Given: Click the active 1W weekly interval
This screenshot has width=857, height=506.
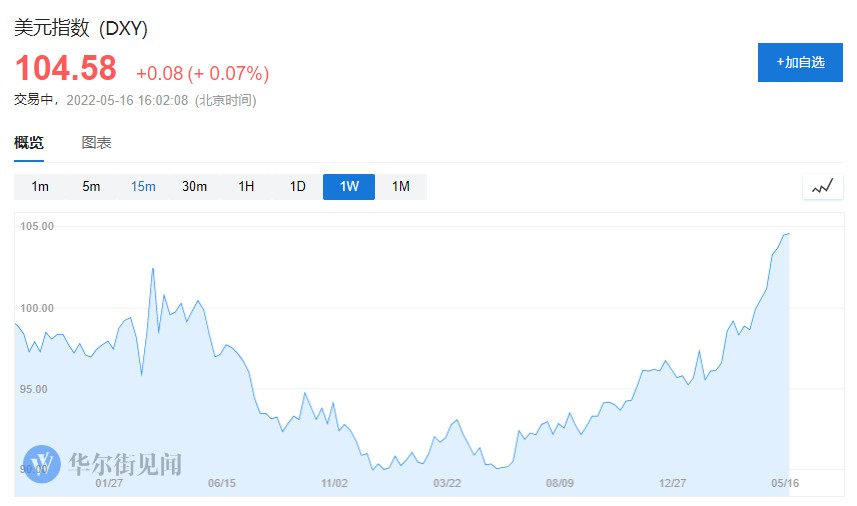Looking at the screenshot, I should coord(349,187).
